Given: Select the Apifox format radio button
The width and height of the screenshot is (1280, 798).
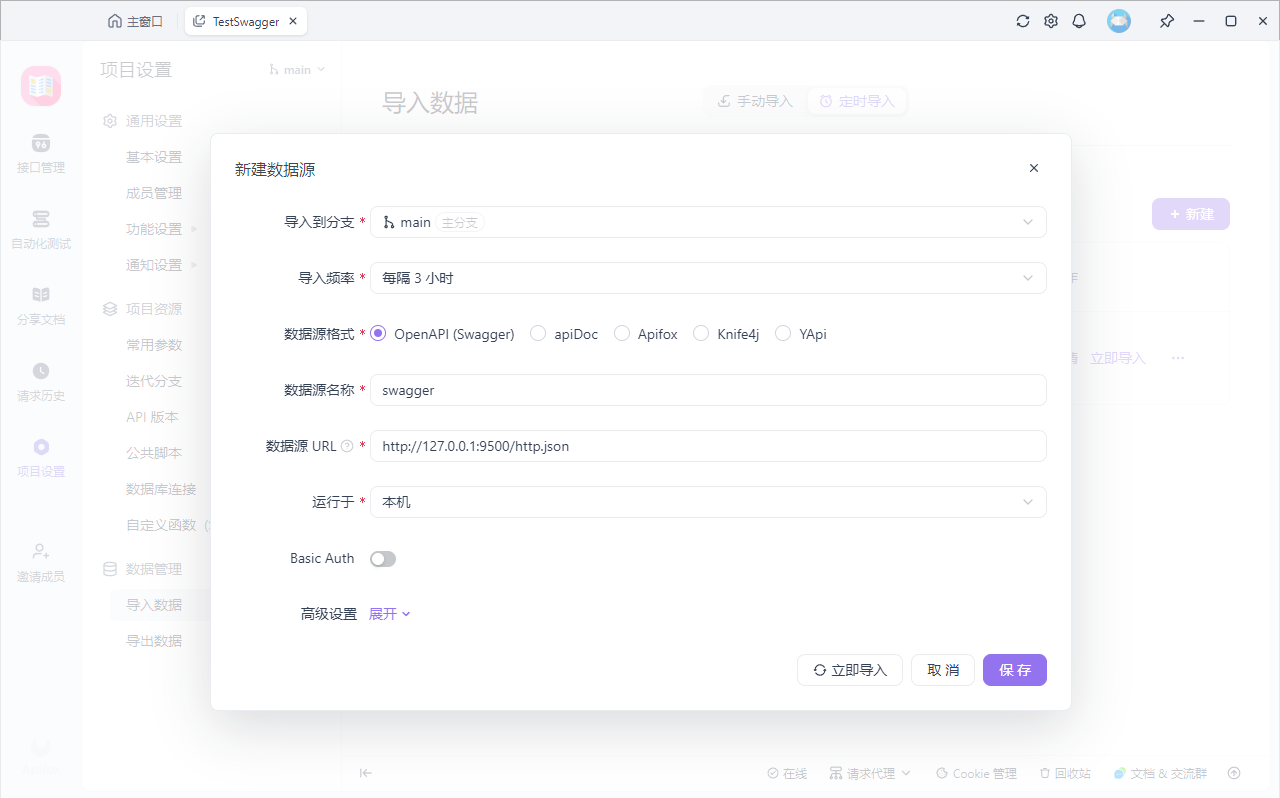Looking at the screenshot, I should point(622,334).
